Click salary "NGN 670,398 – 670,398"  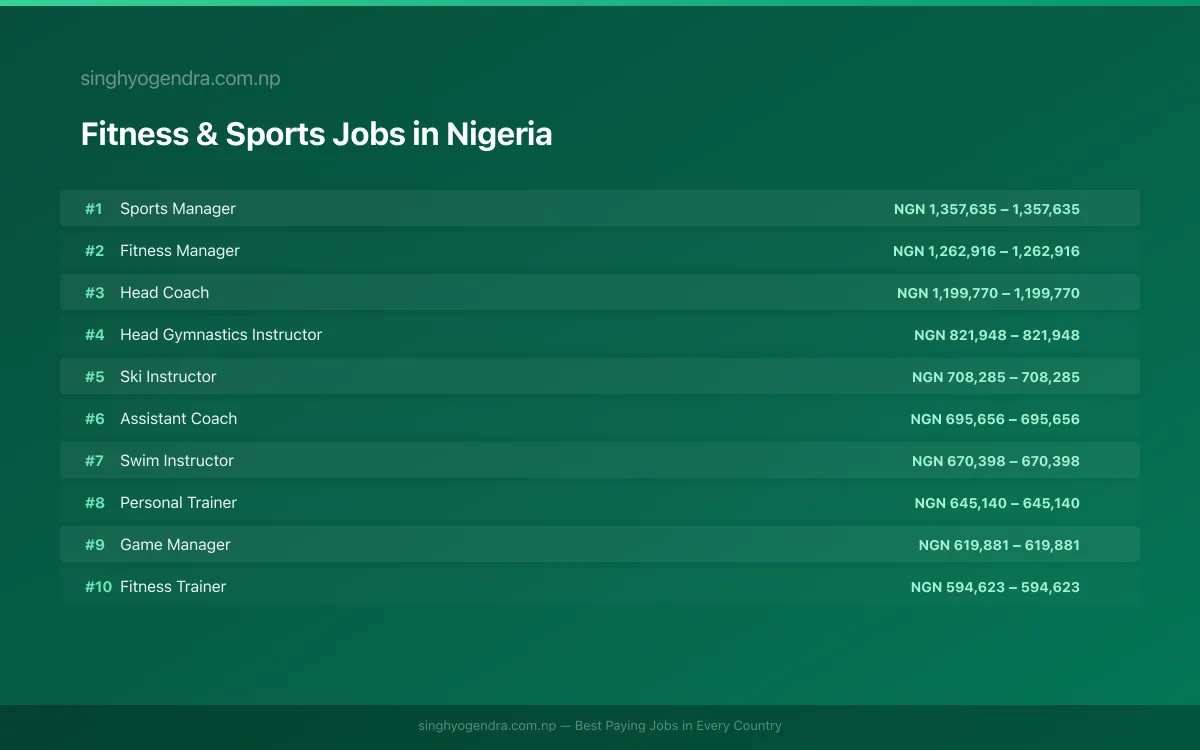pos(996,461)
